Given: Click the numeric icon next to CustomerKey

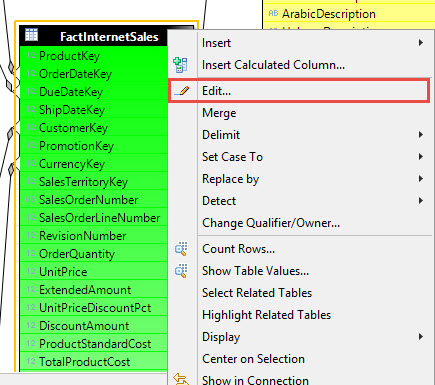Looking at the screenshot, I should tap(31, 127).
